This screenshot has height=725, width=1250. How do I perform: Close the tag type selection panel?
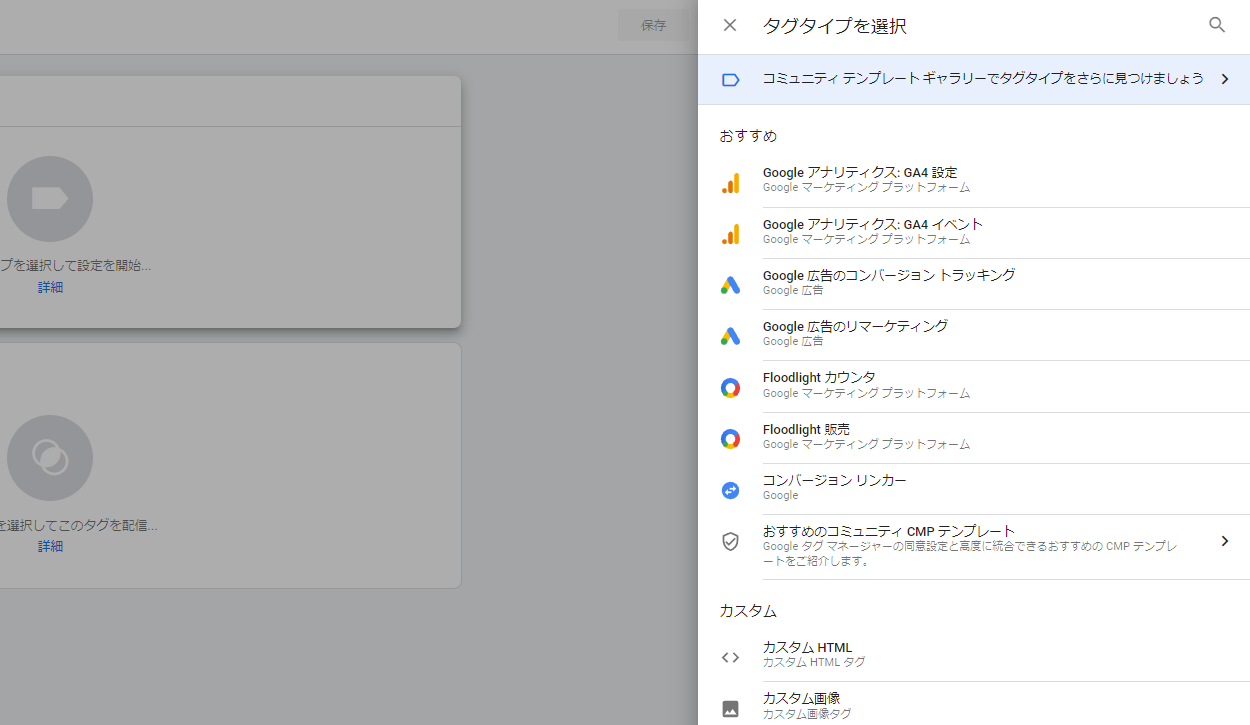(730, 25)
